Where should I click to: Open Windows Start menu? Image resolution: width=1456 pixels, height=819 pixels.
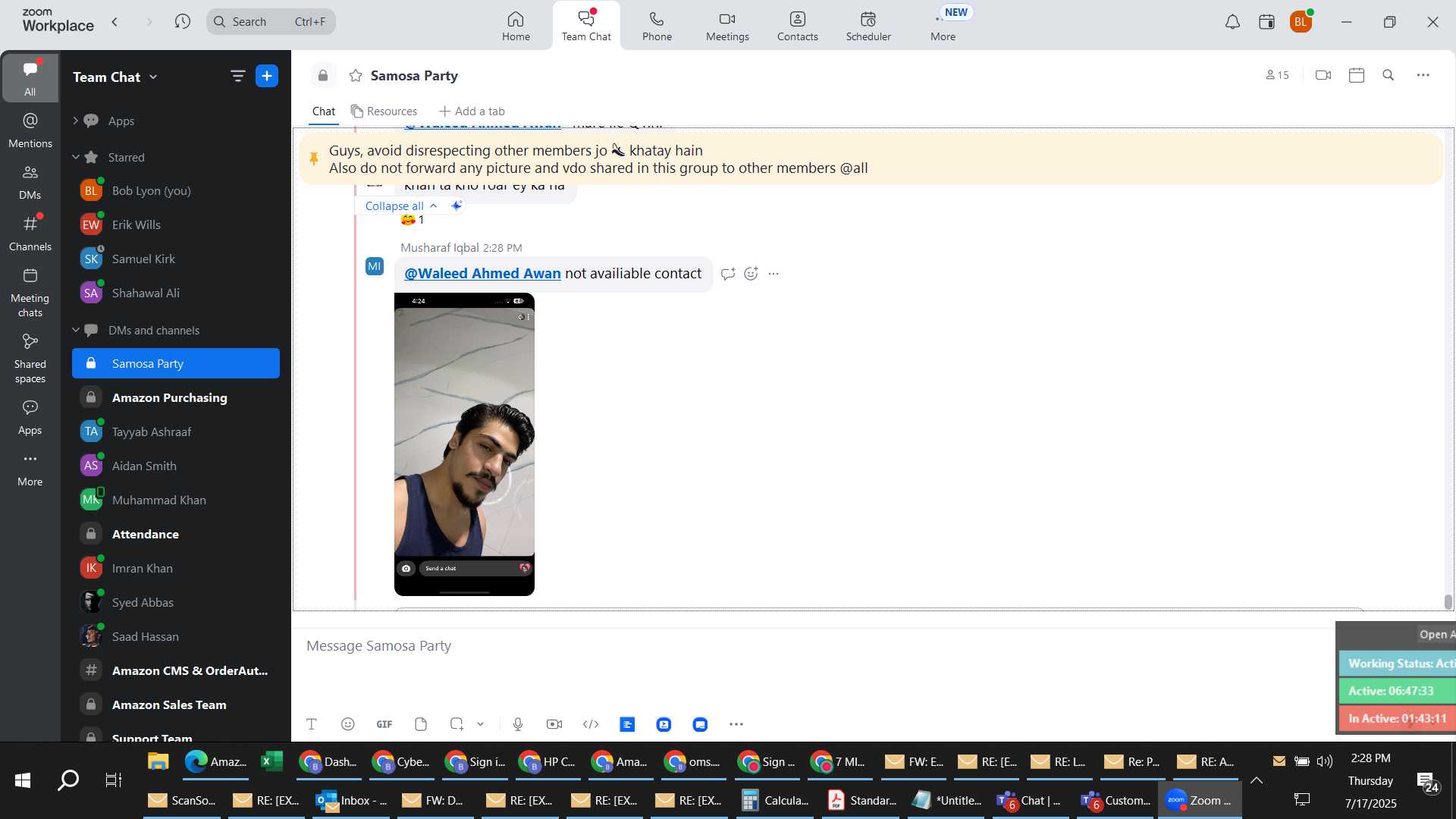[x=23, y=780]
